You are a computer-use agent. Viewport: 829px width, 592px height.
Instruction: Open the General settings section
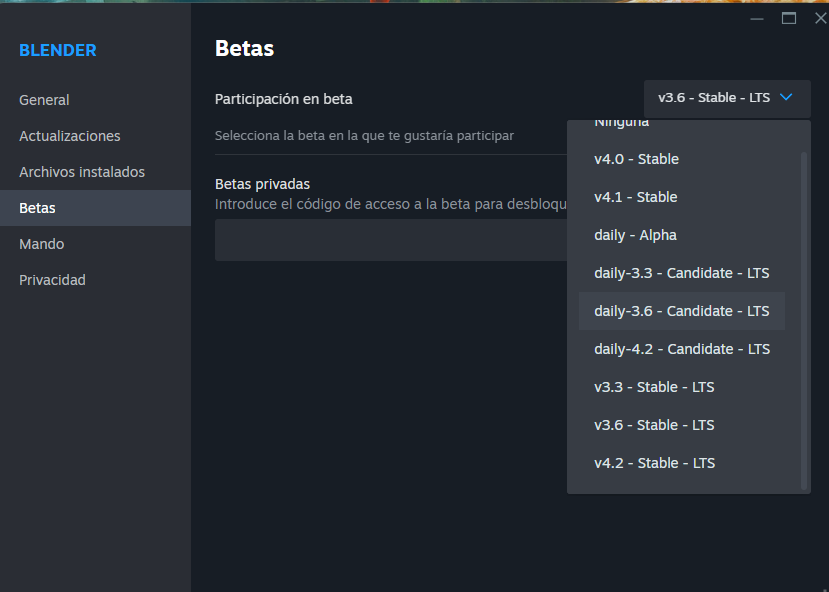pos(44,100)
